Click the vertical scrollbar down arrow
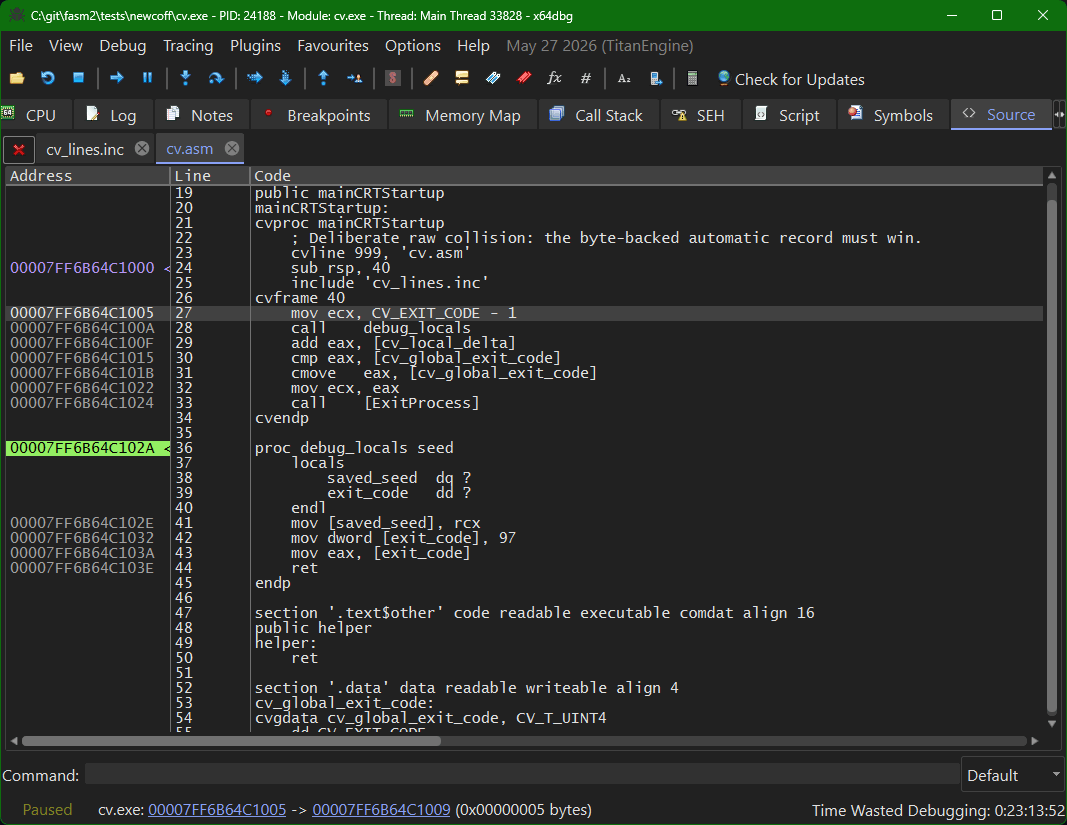 click(x=1052, y=724)
